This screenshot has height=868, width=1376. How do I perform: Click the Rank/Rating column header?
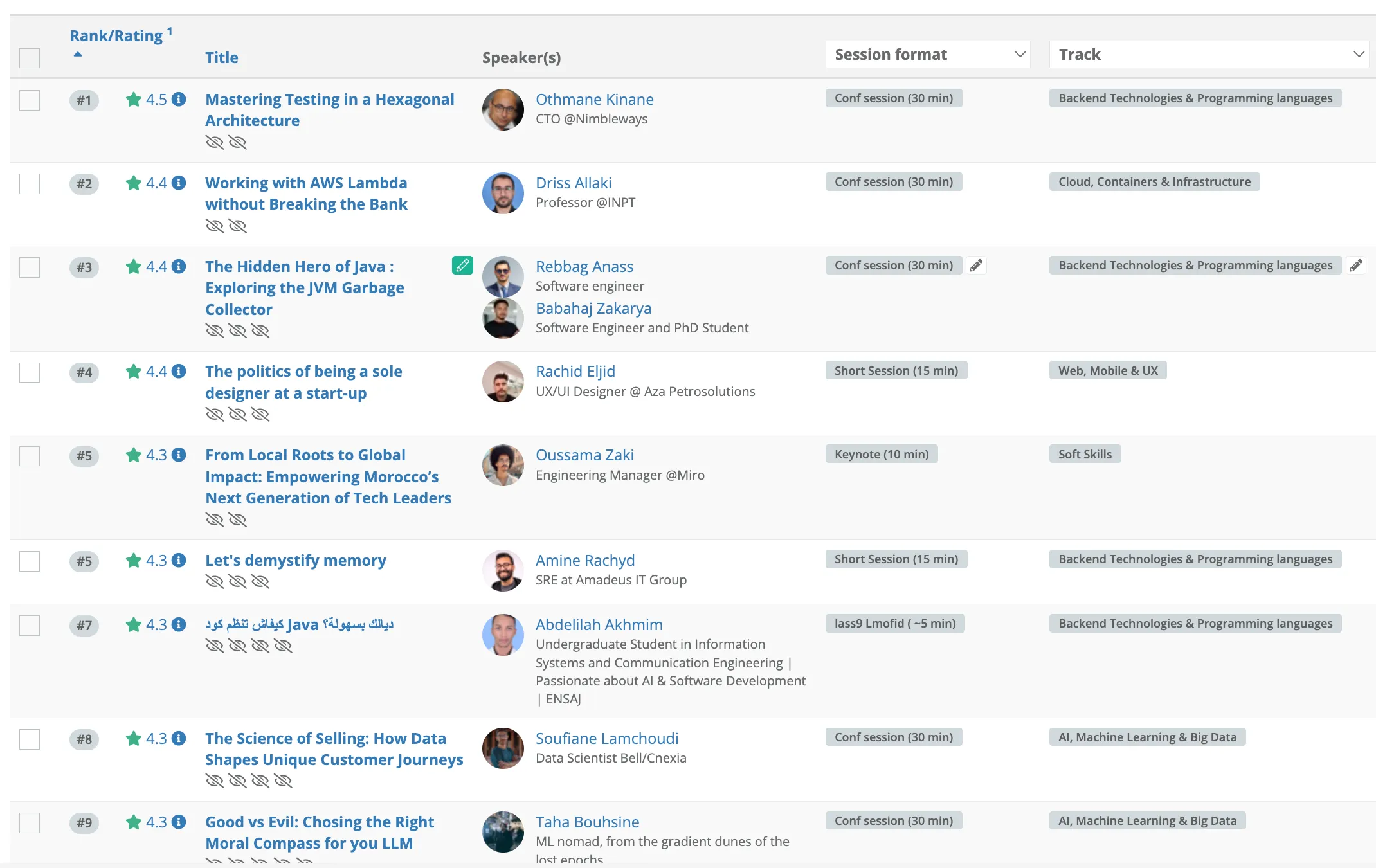116,36
